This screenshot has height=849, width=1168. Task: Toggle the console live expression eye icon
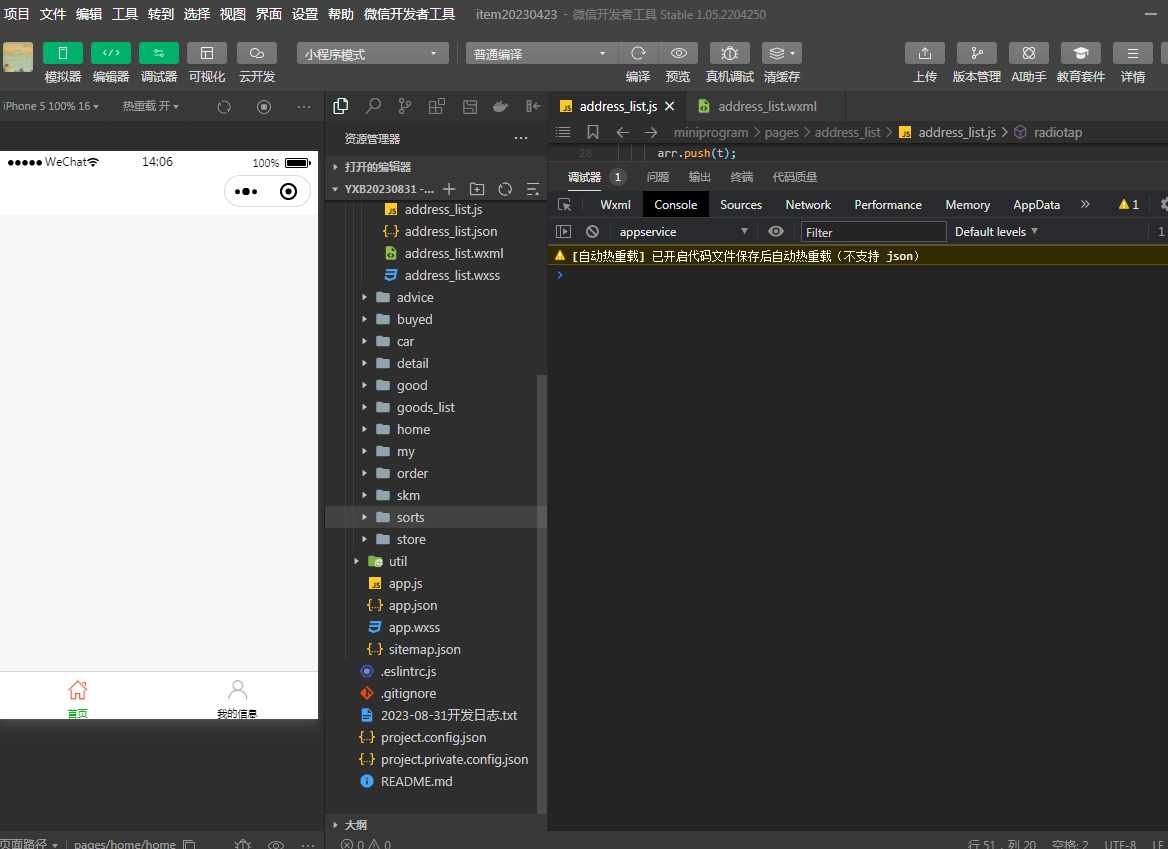pos(775,232)
